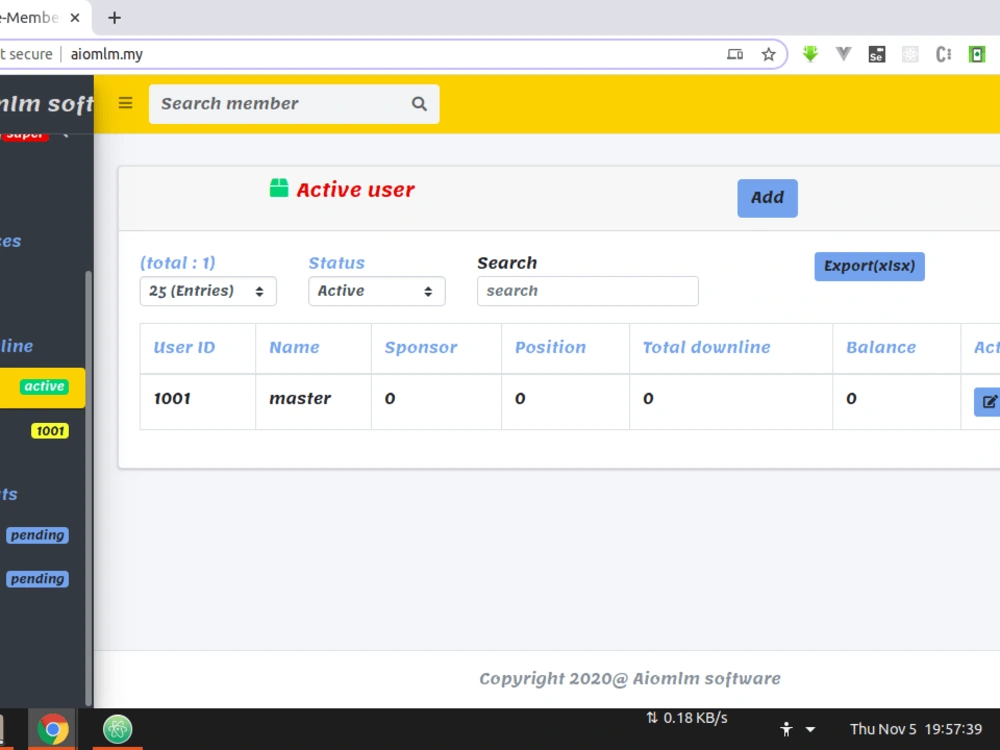Image resolution: width=1000 pixels, height=750 pixels.
Task: Select the second pending sidebar item
Action: tap(38, 579)
